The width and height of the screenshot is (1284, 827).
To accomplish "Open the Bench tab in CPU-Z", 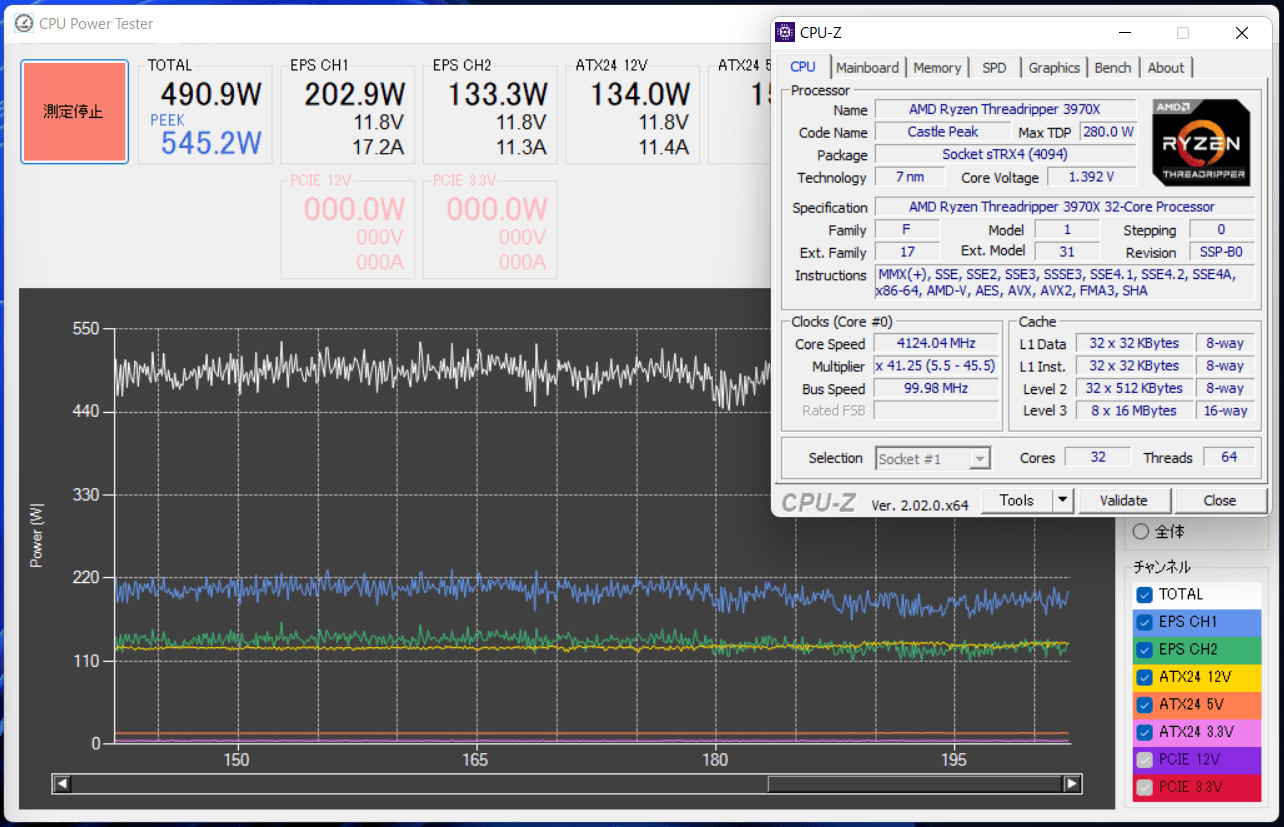I will [1112, 68].
